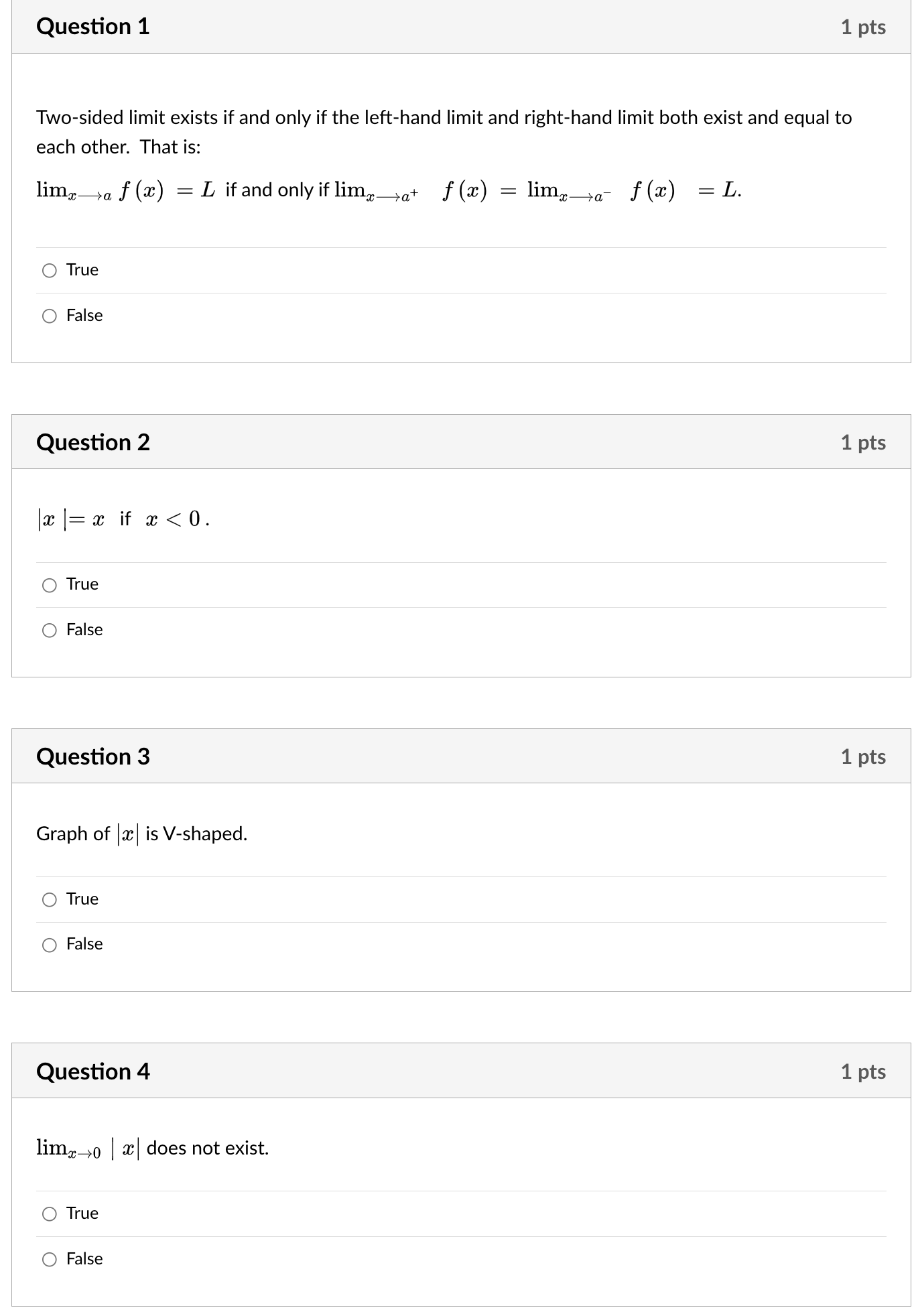Select False for Question 2

[x=50, y=630]
